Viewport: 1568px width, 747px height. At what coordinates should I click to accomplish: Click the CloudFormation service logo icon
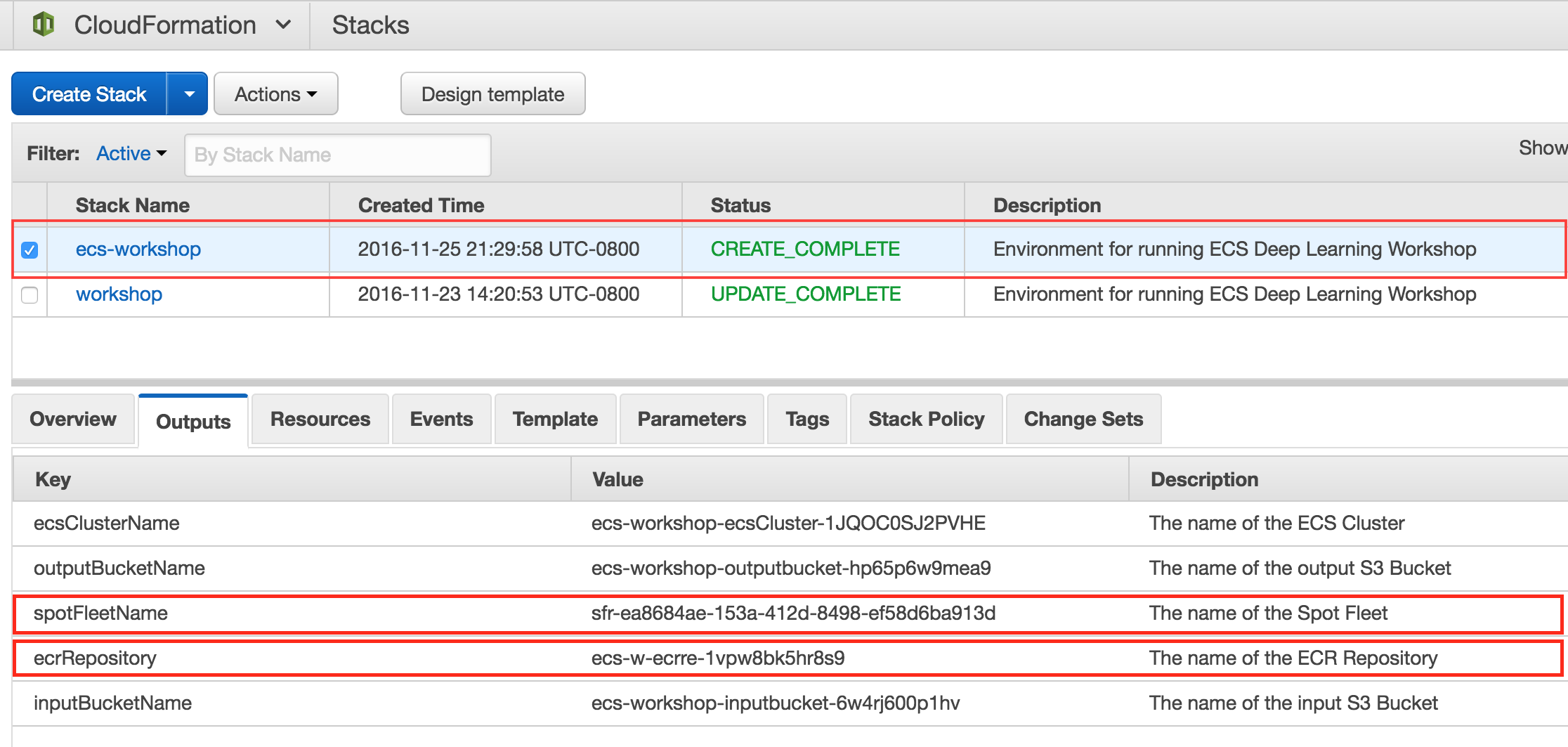[44, 25]
